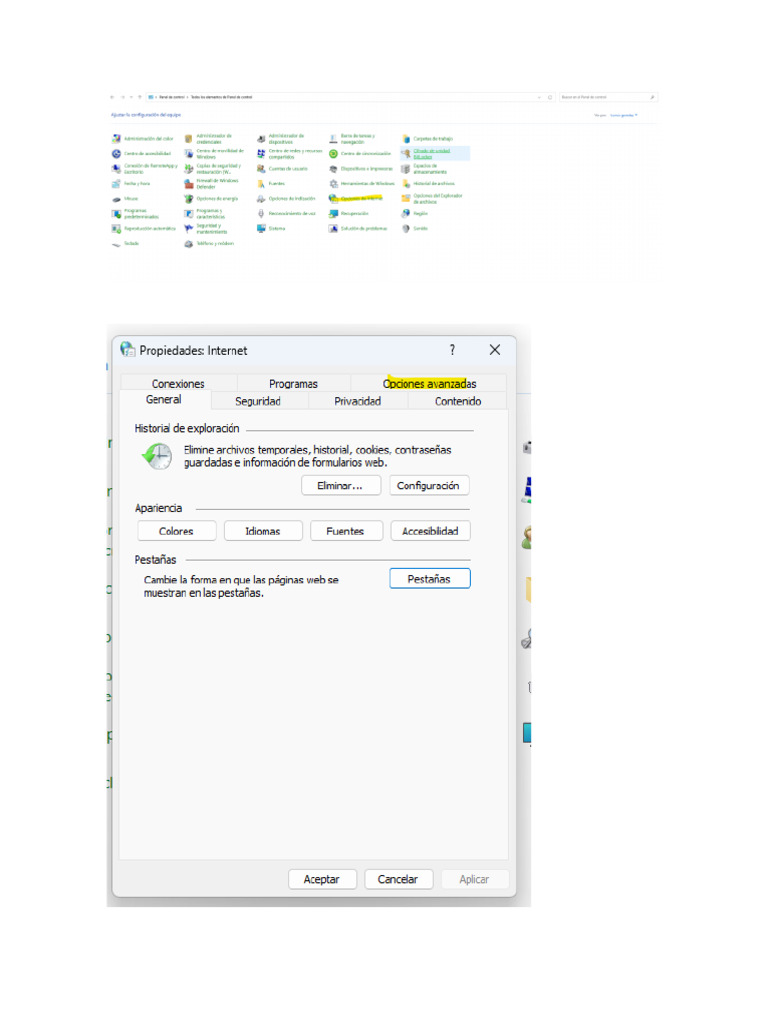Select the Seguridad tab
768x1024 pixels.
tap(257, 401)
